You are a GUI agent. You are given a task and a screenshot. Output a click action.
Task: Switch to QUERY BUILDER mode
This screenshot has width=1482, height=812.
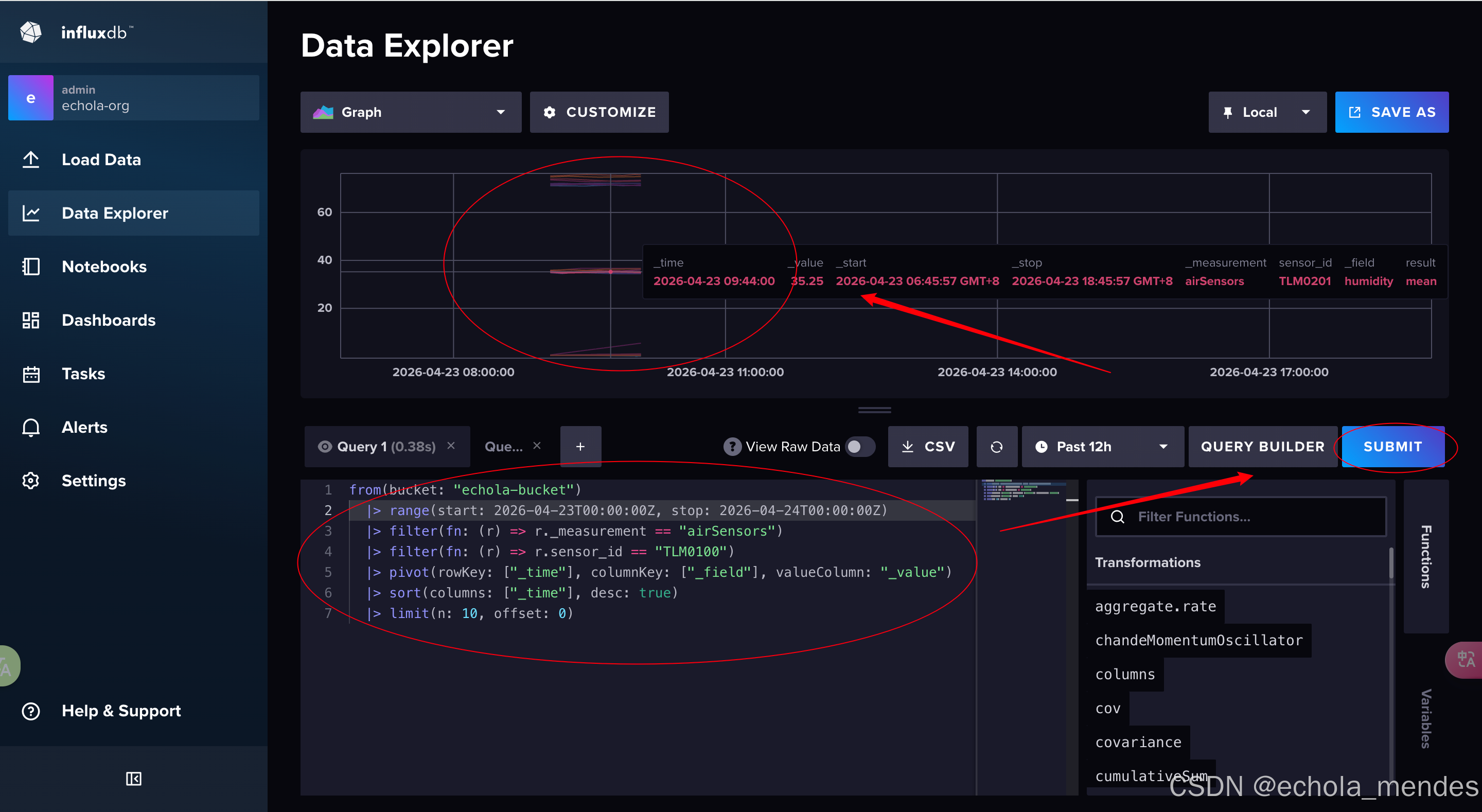(1262, 447)
